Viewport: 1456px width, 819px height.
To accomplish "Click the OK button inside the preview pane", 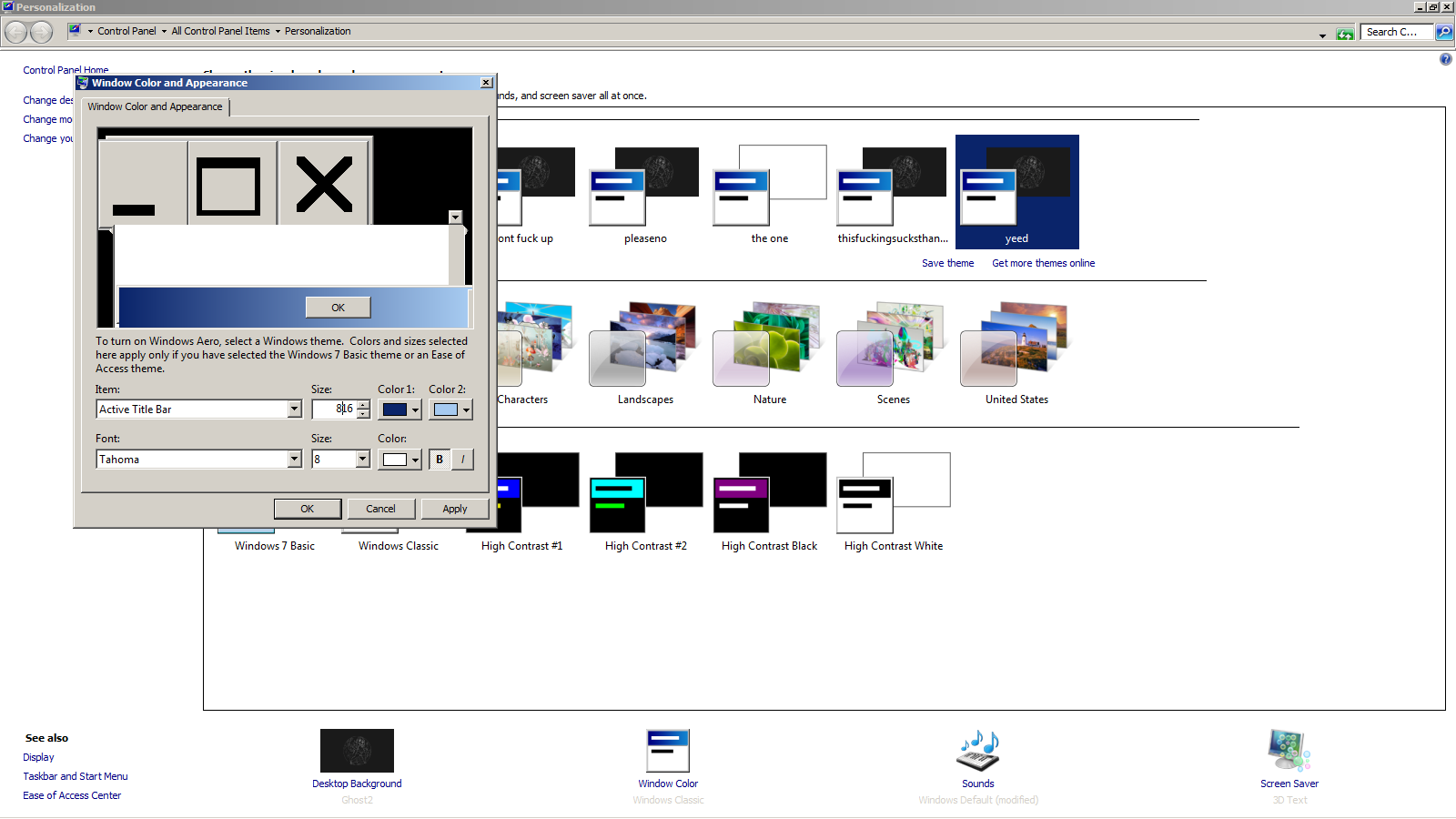I will [x=338, y=308].
